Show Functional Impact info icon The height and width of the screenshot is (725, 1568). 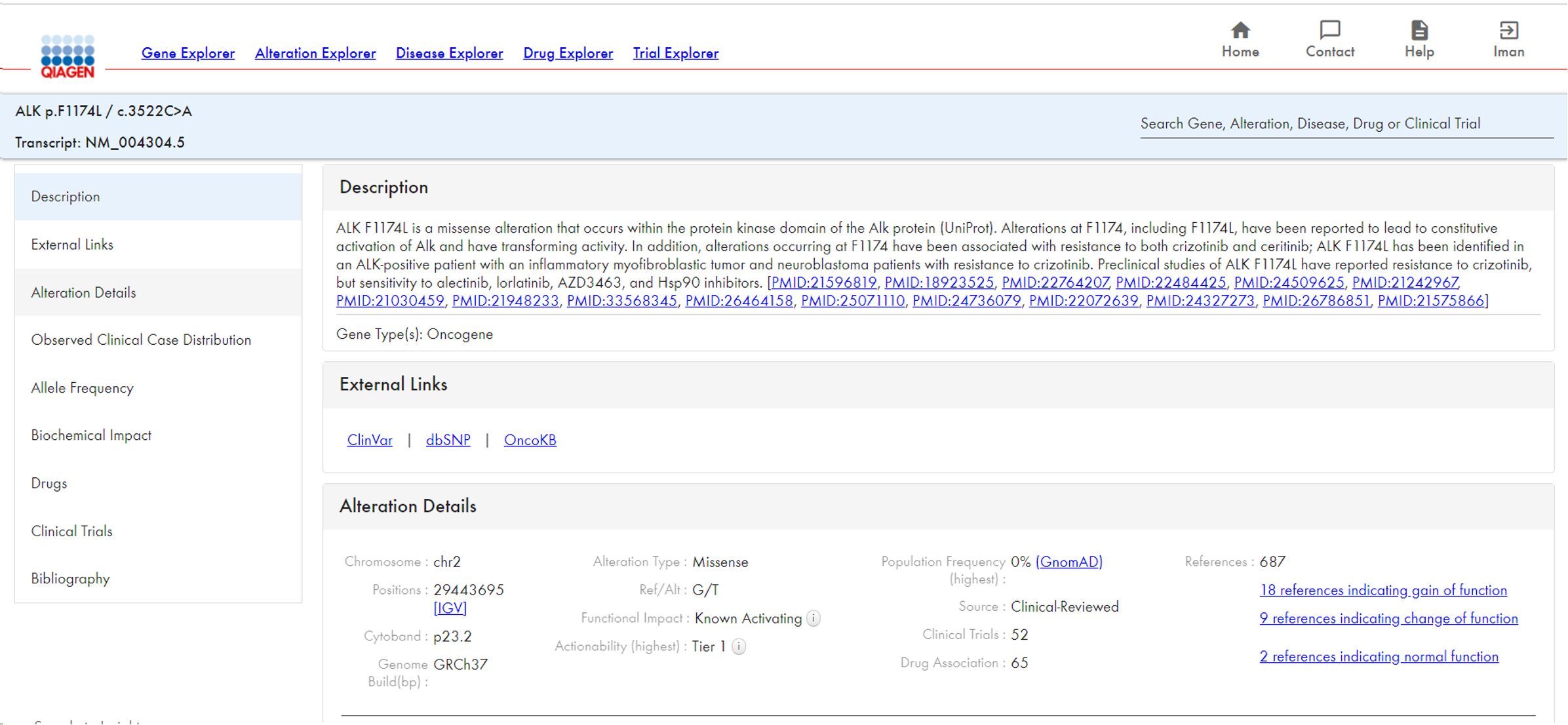click(813, 618)
